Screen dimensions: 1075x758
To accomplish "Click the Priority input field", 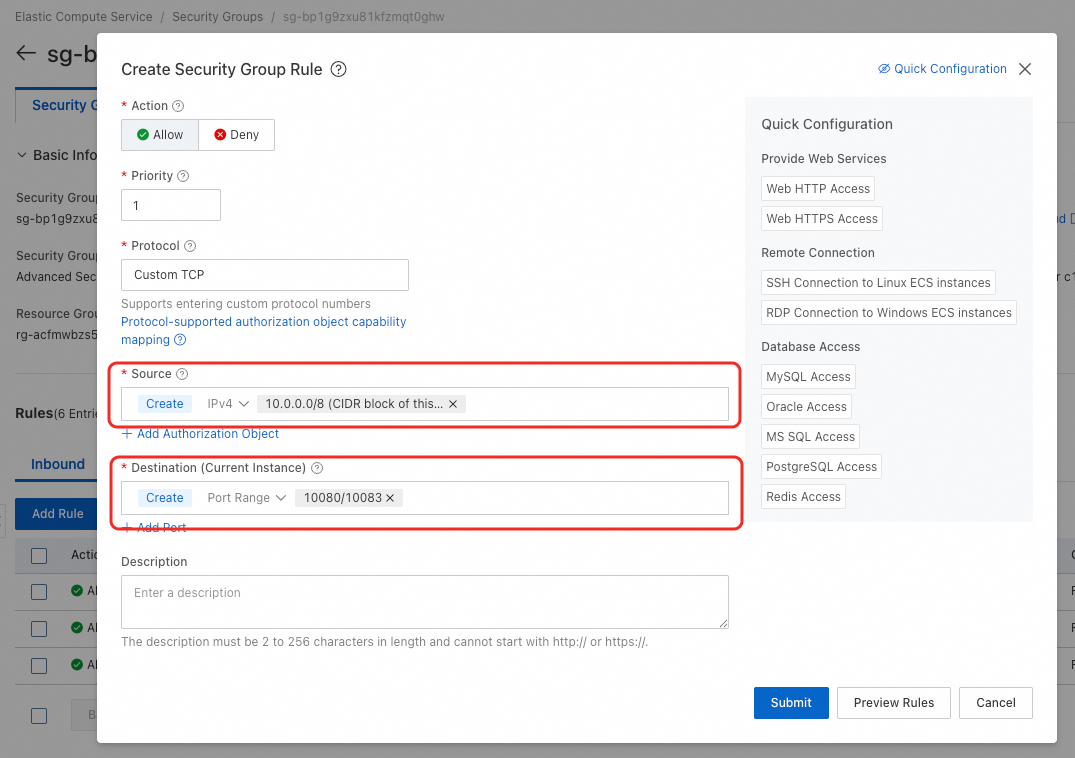I will coord(171,205).
